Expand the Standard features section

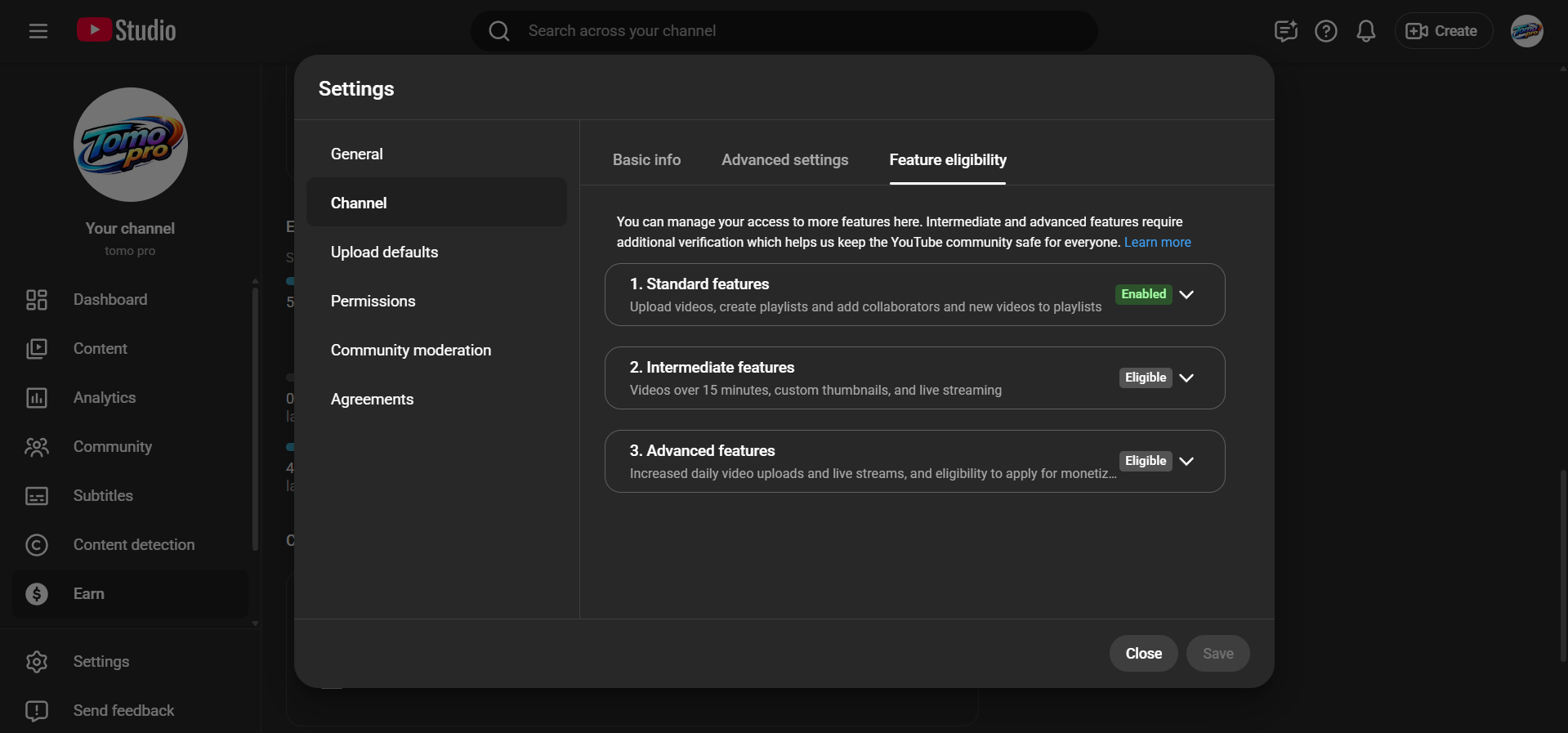pos(1186,294)
